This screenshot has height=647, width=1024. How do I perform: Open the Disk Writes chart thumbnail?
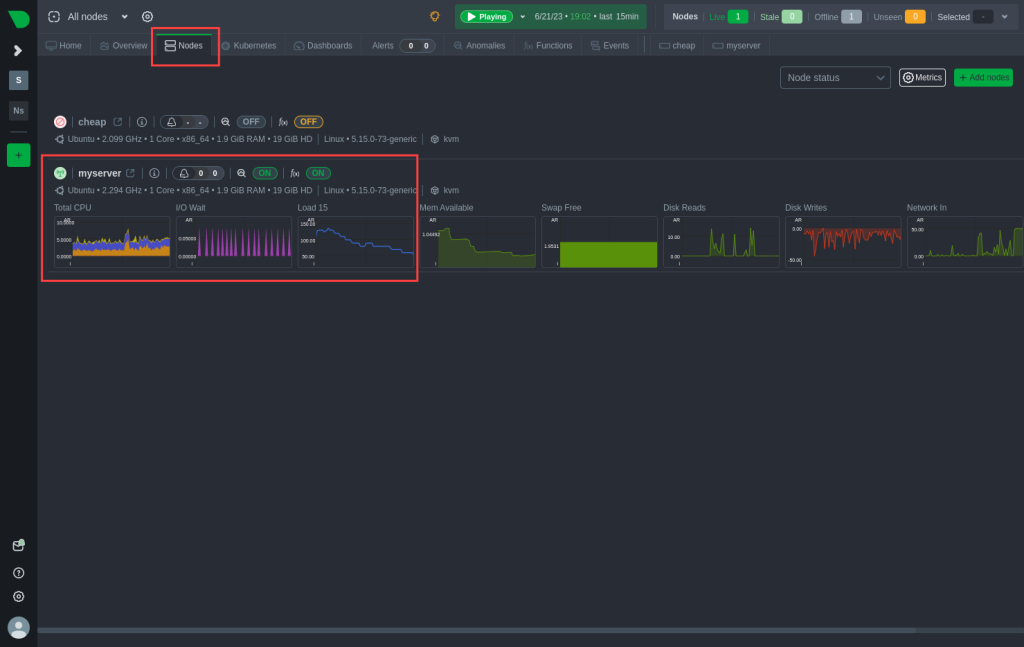click(843, 242)
